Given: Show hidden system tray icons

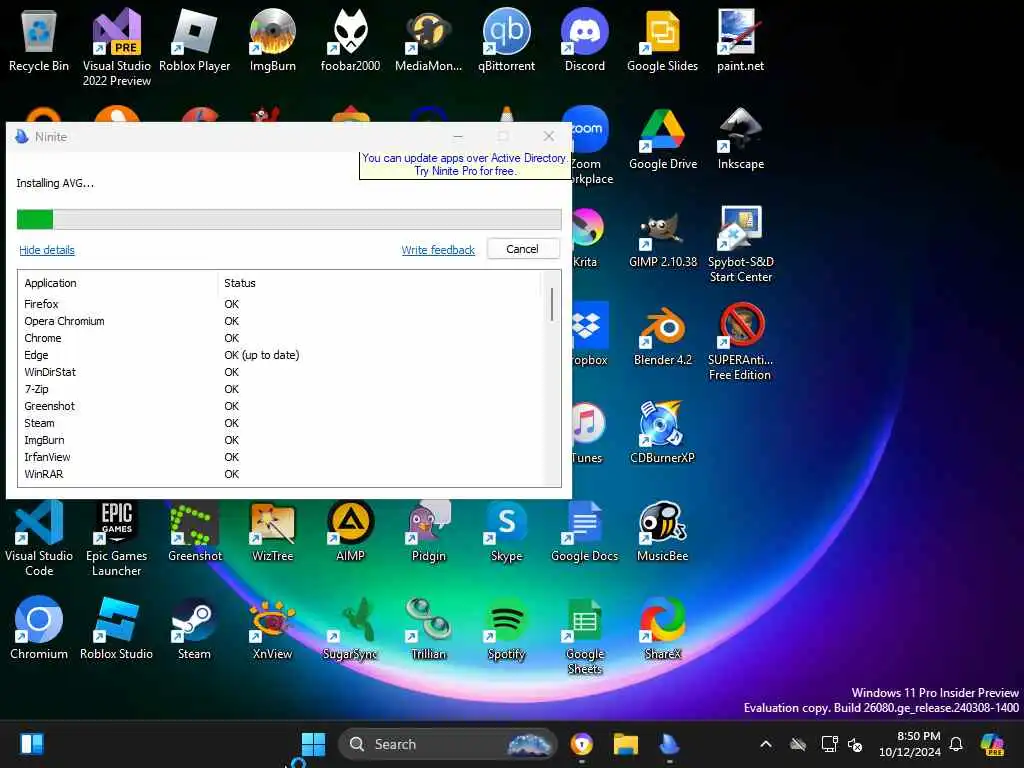Looking at the screenshot, I should click(766, 744).
